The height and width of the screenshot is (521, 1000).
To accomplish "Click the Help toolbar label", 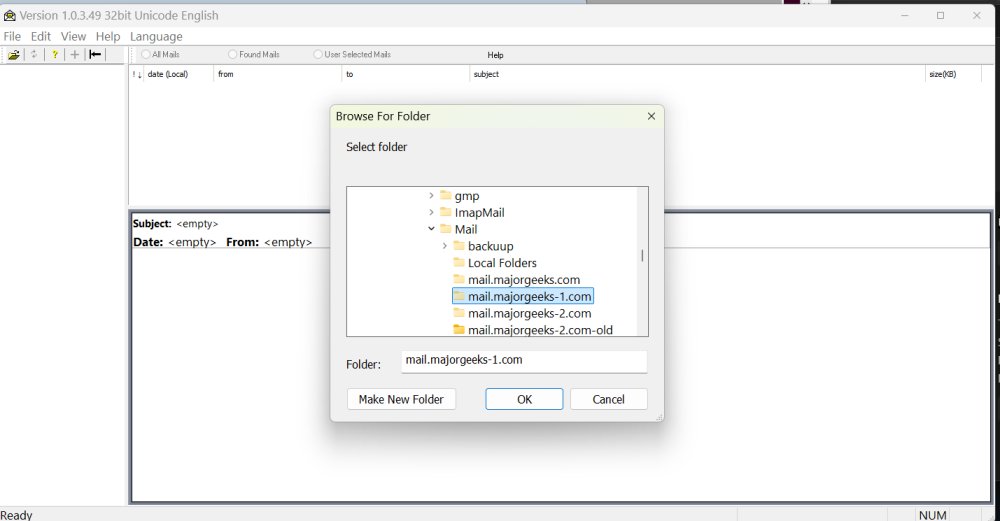I will (496, 55).
